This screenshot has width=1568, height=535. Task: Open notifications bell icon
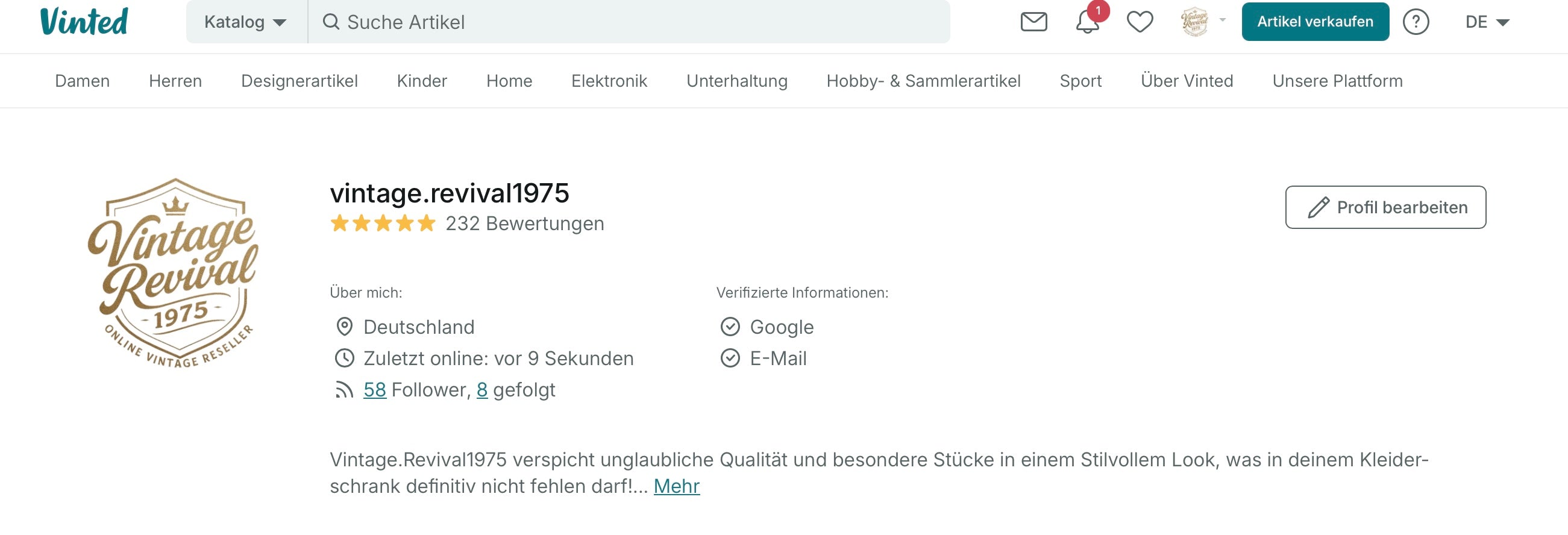pos(1087,22)
